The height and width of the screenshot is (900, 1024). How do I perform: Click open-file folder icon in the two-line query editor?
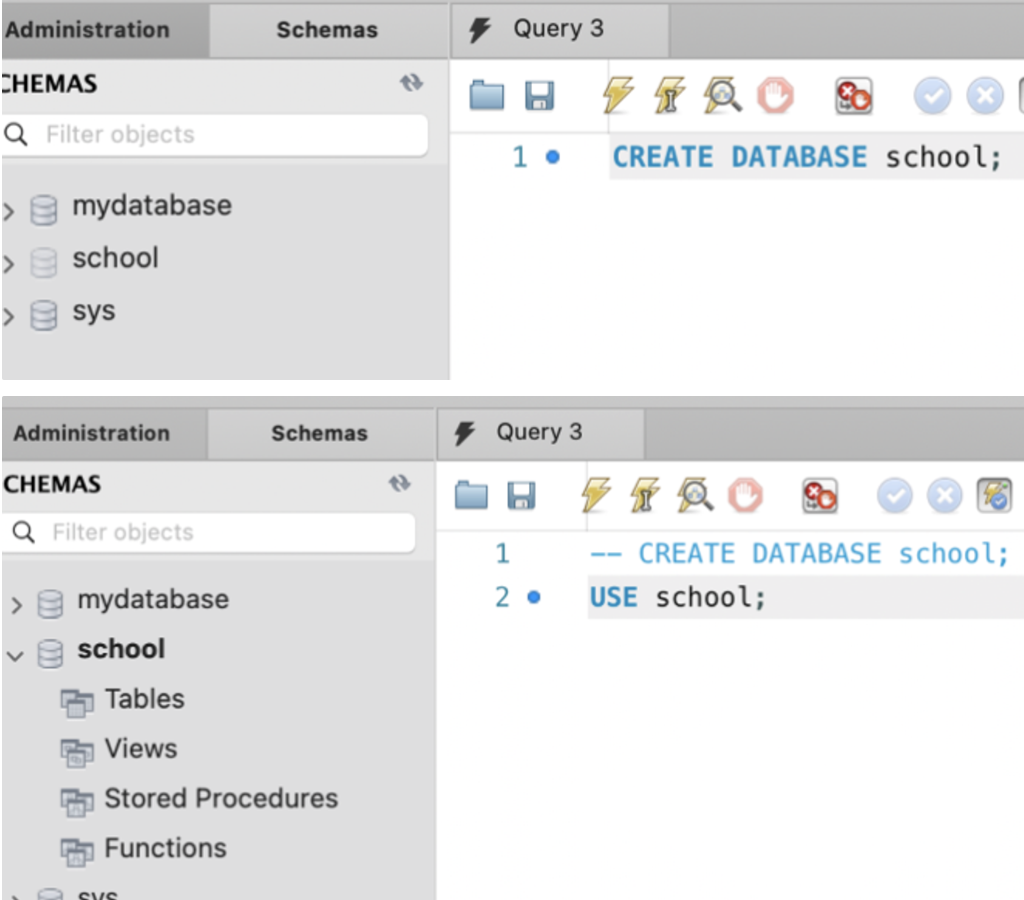[472, 495]
